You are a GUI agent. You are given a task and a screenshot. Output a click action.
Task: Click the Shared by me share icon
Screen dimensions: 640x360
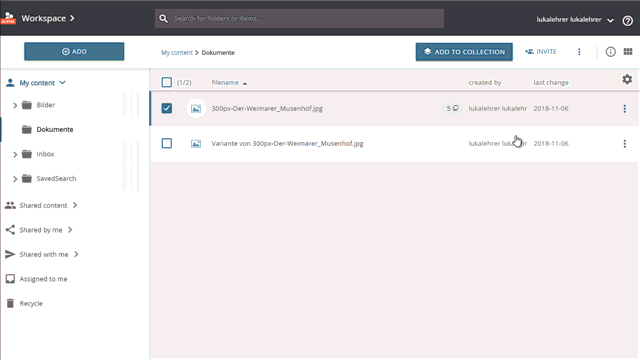point(10,230)
